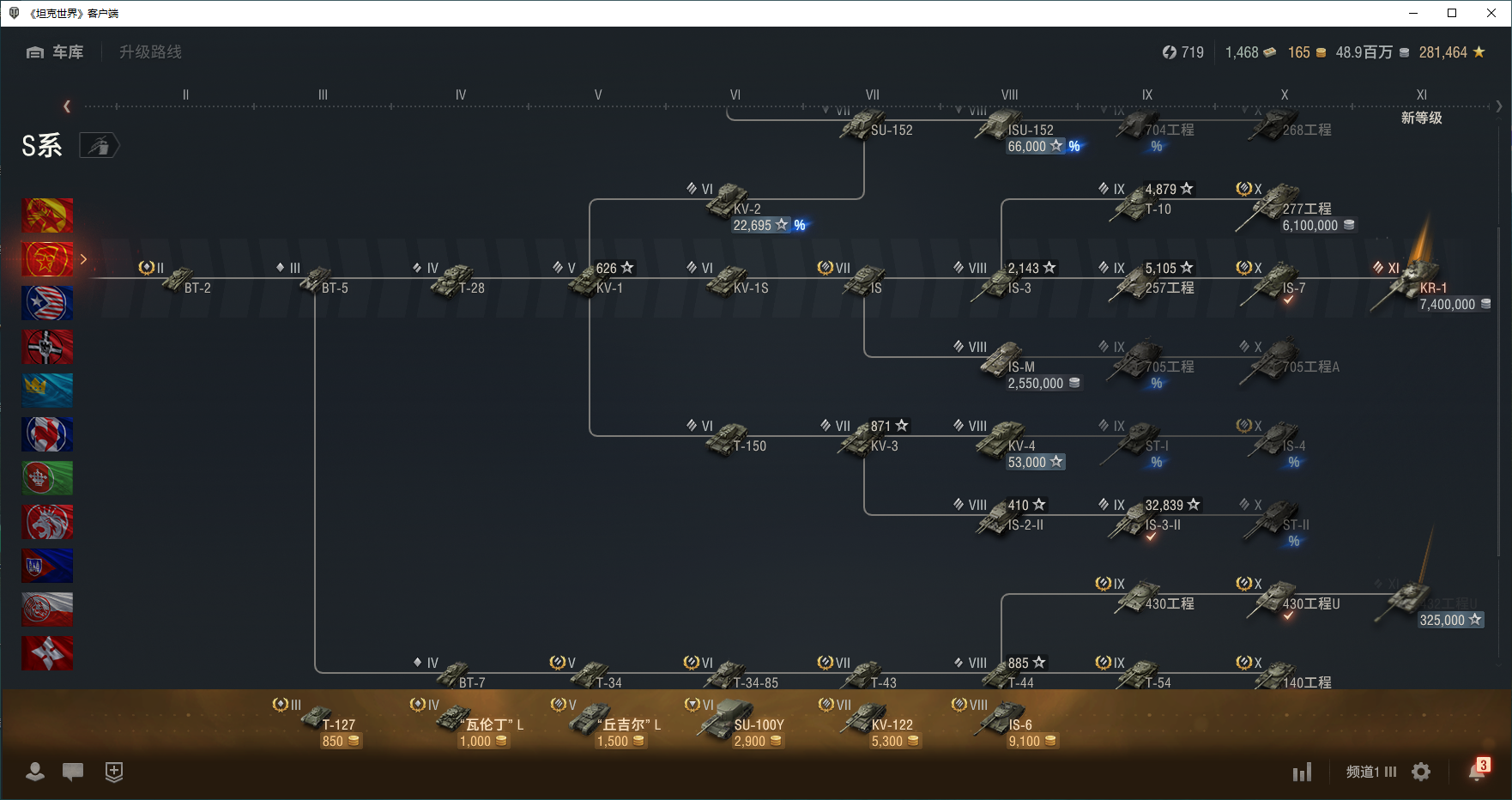This screenshot has width=1512, height=800.
Task: Select the USSR nation flag
Action: (47, 258)
